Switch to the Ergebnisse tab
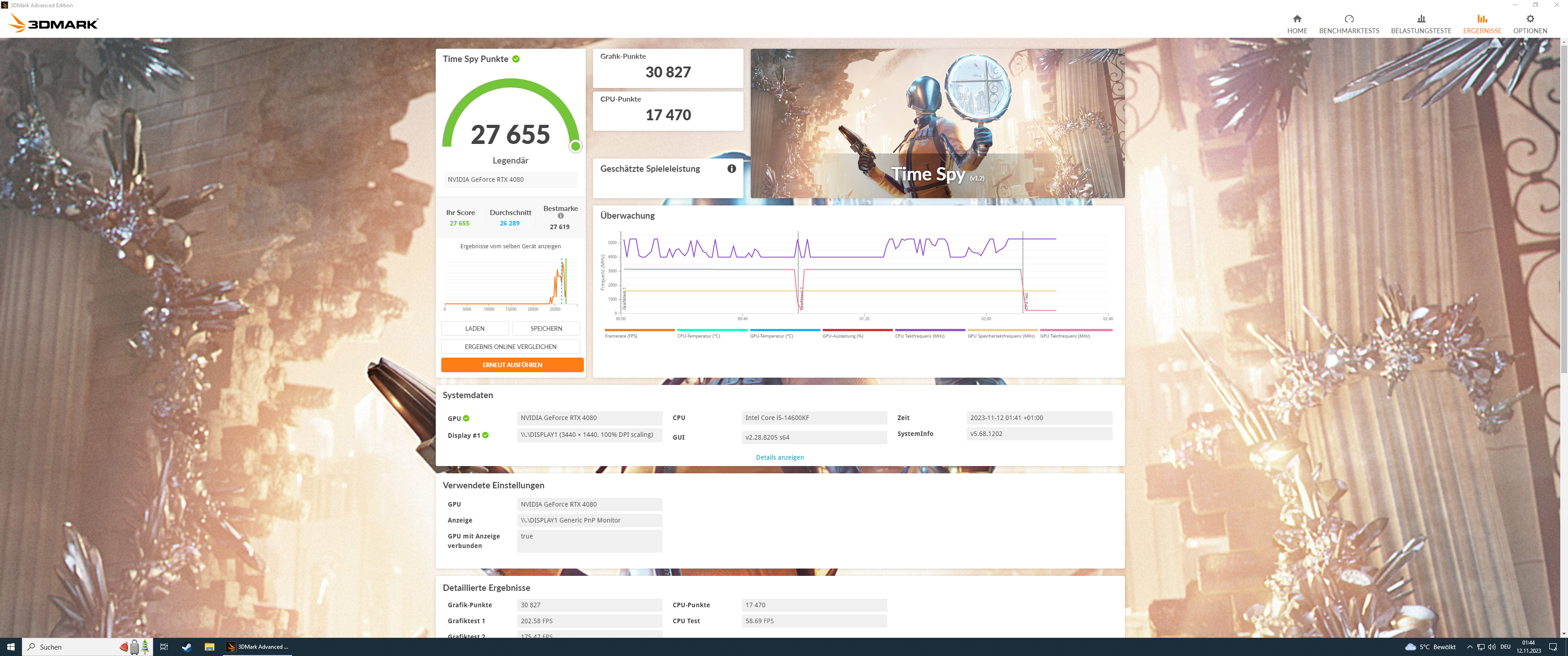 coord(1481,24)
